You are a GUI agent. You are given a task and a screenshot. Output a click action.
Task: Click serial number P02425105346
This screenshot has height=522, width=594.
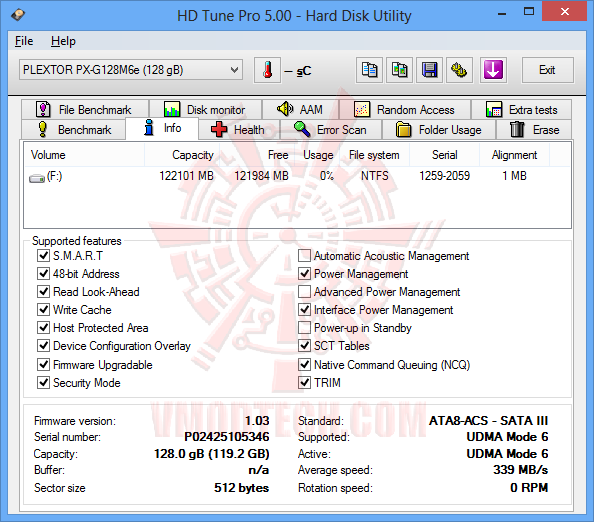[x=227, y=437]
